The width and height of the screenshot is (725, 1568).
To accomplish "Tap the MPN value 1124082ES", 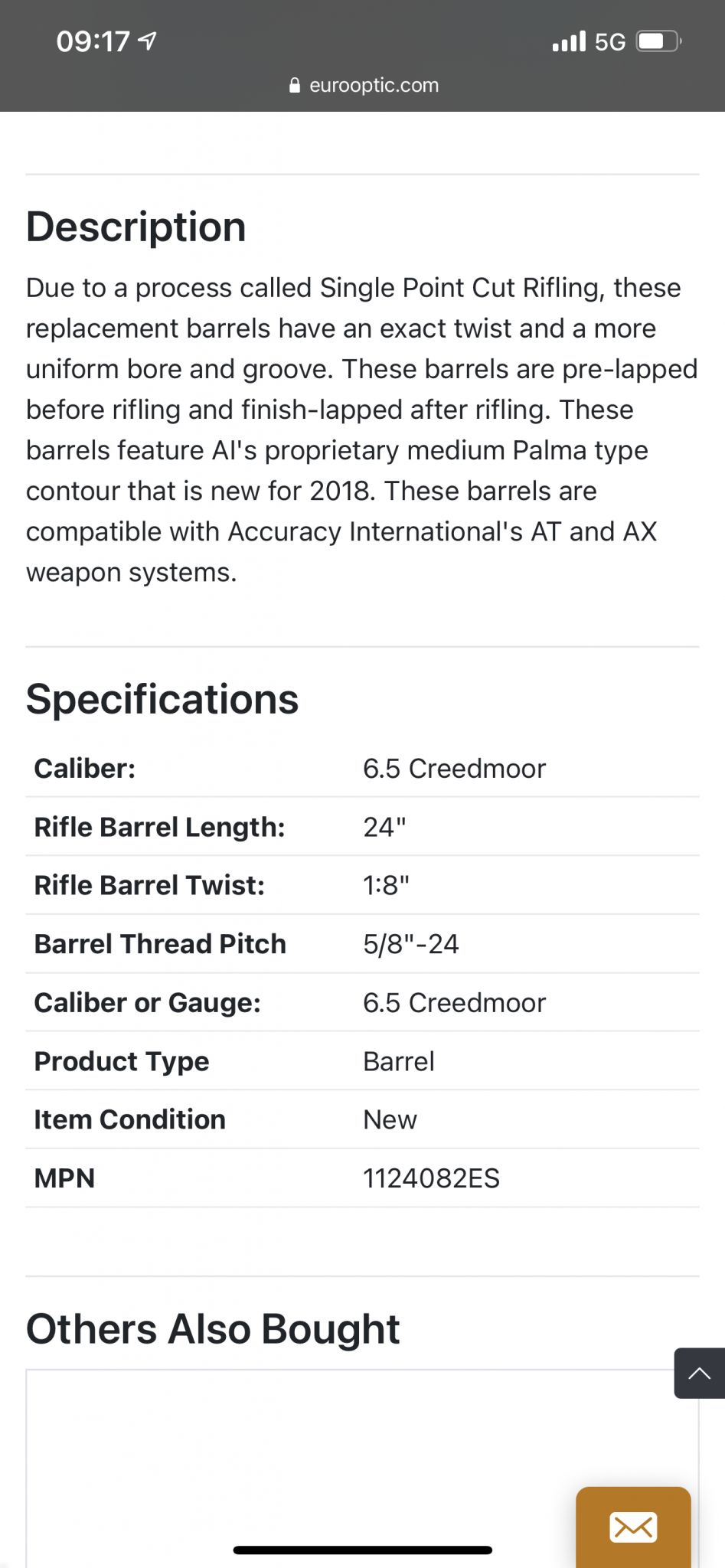I will point(431,1178).
